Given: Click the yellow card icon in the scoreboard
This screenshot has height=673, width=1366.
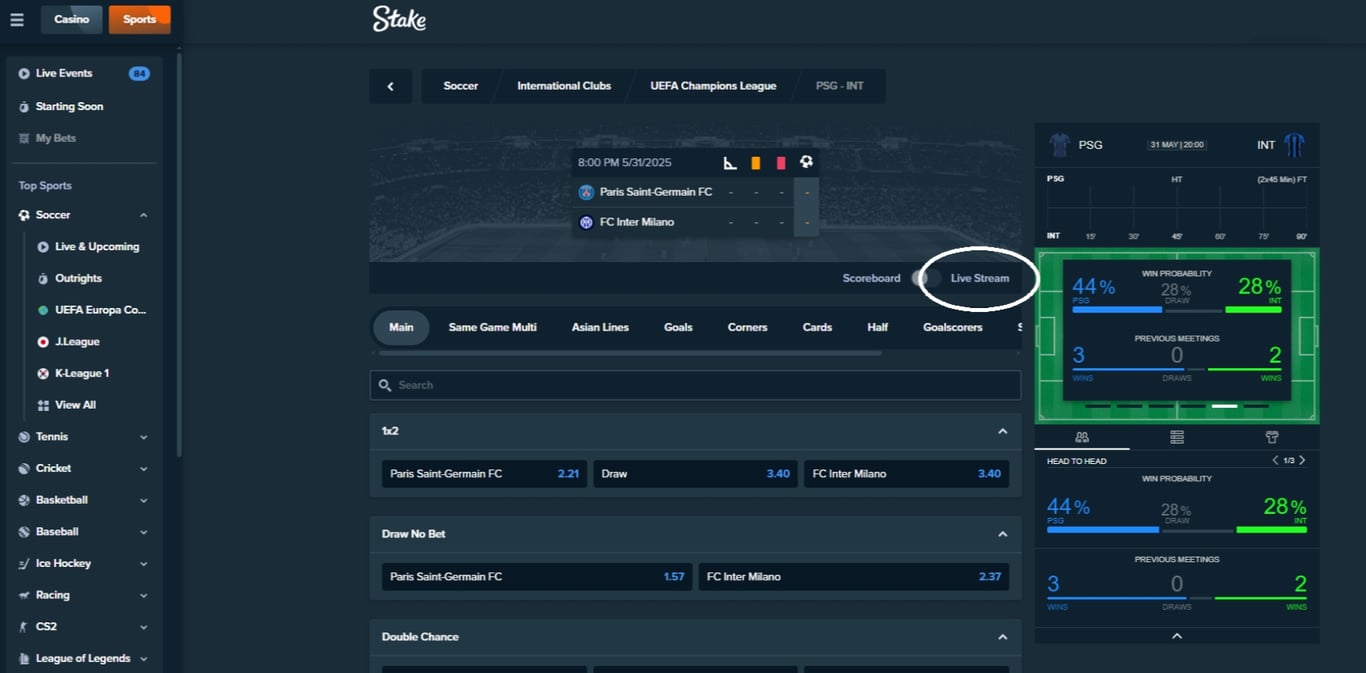Looking at the screenshot, I should coord(756,162).
